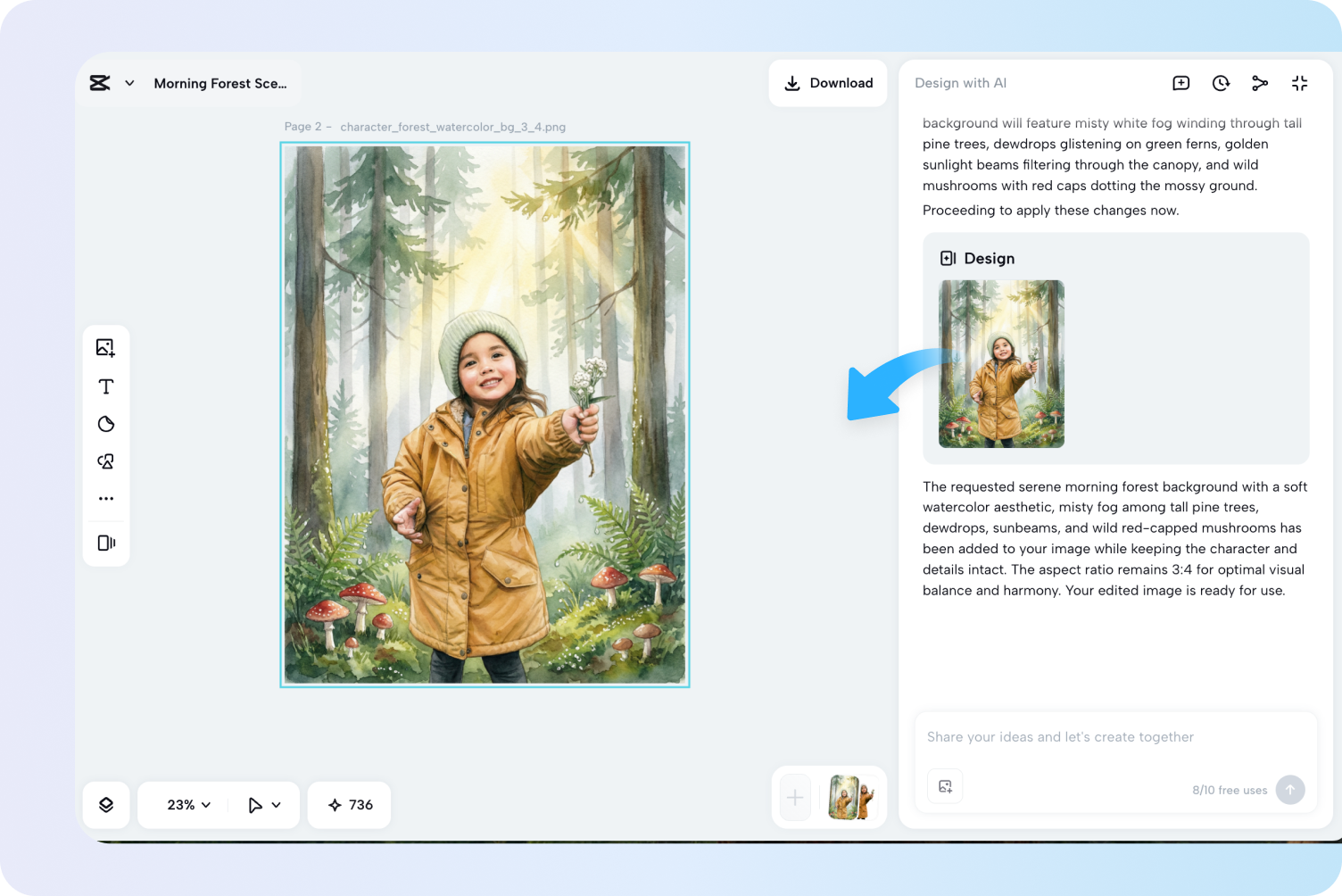Start a new AI chat
Image resolution: width=1342 pixels, height=896 pixels.
1180,83
